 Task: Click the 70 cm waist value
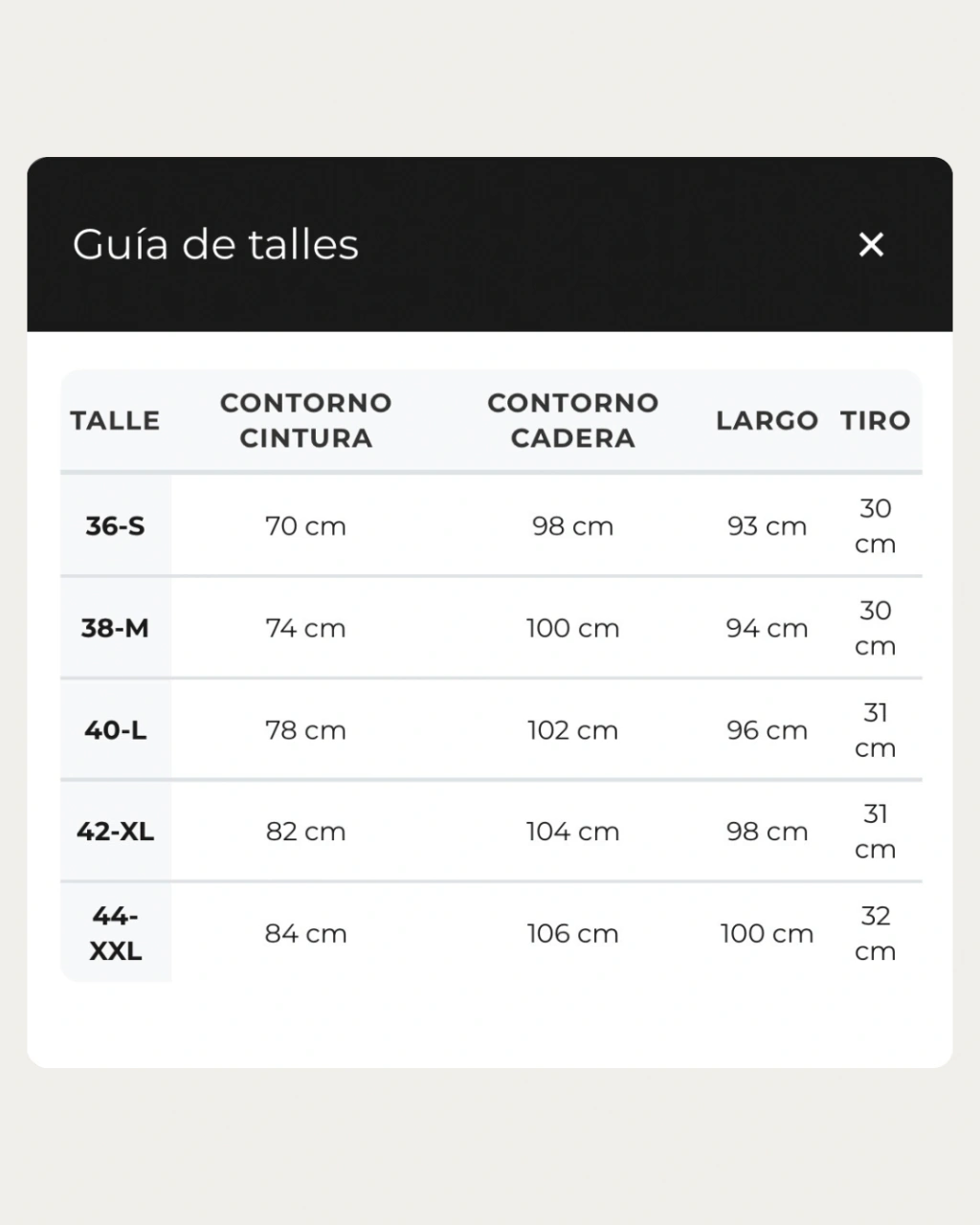[306, 525]
